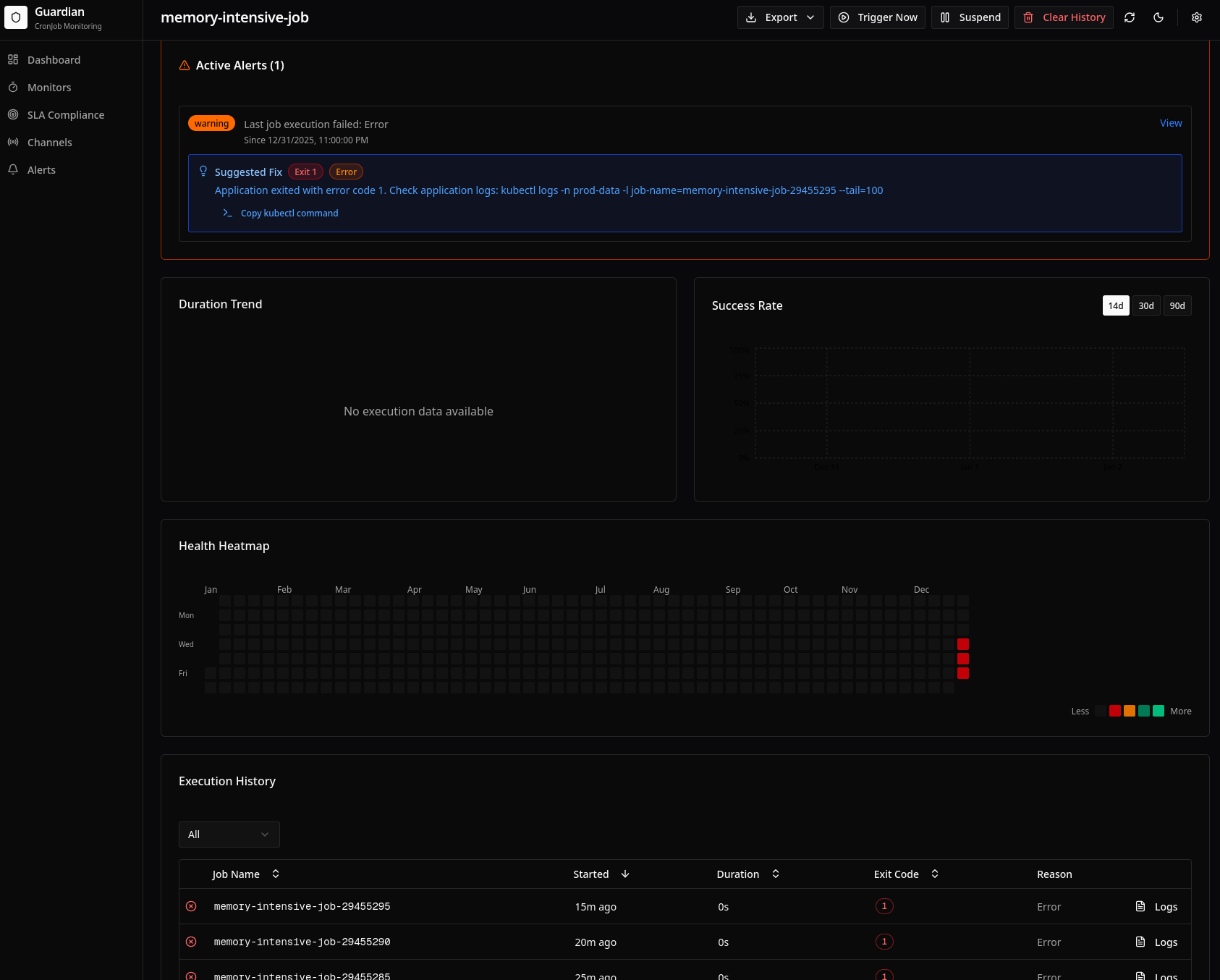Navigate to Monitors in the sidebar
This screenshot has width=1220, height=980.
coord(48,87)
